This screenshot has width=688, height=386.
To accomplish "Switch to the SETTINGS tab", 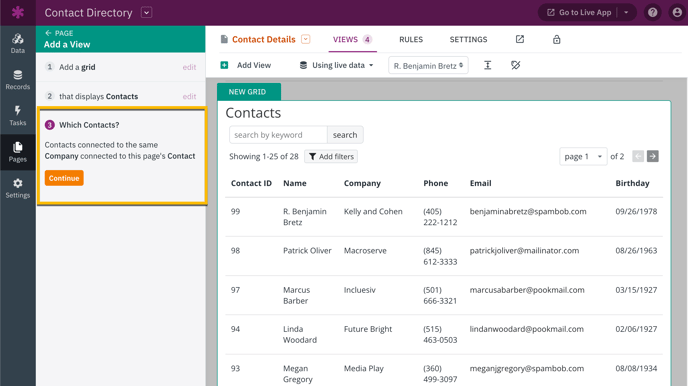I will tap(468, 39).
